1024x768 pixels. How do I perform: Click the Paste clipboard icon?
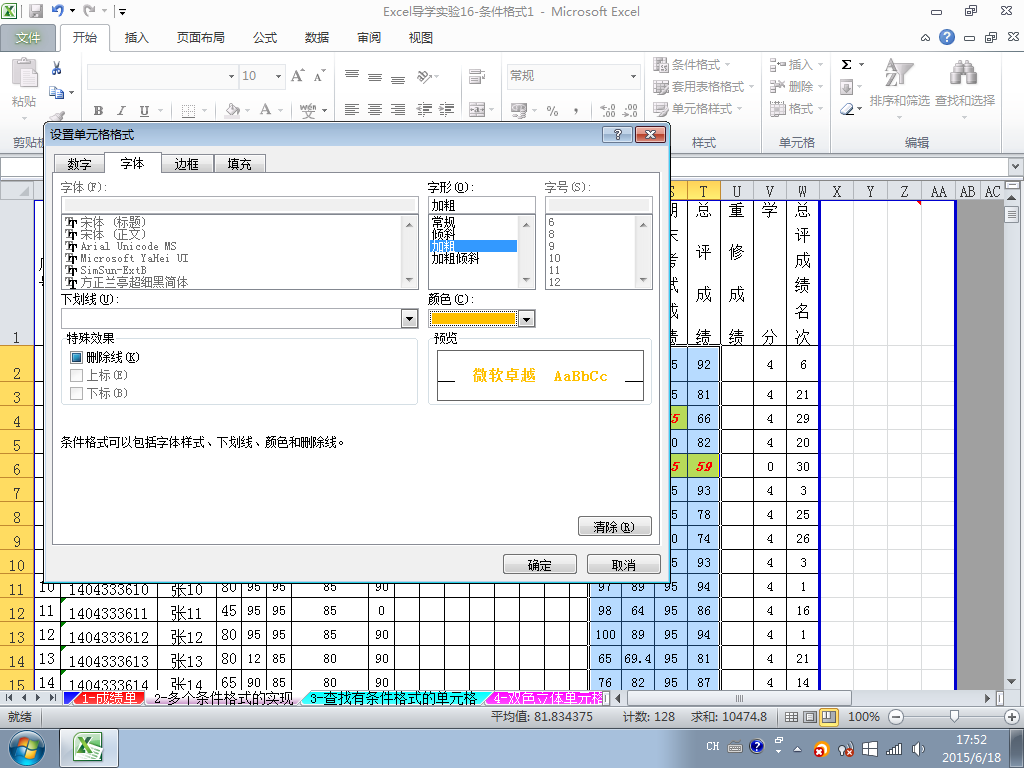[x=24, y=73]
